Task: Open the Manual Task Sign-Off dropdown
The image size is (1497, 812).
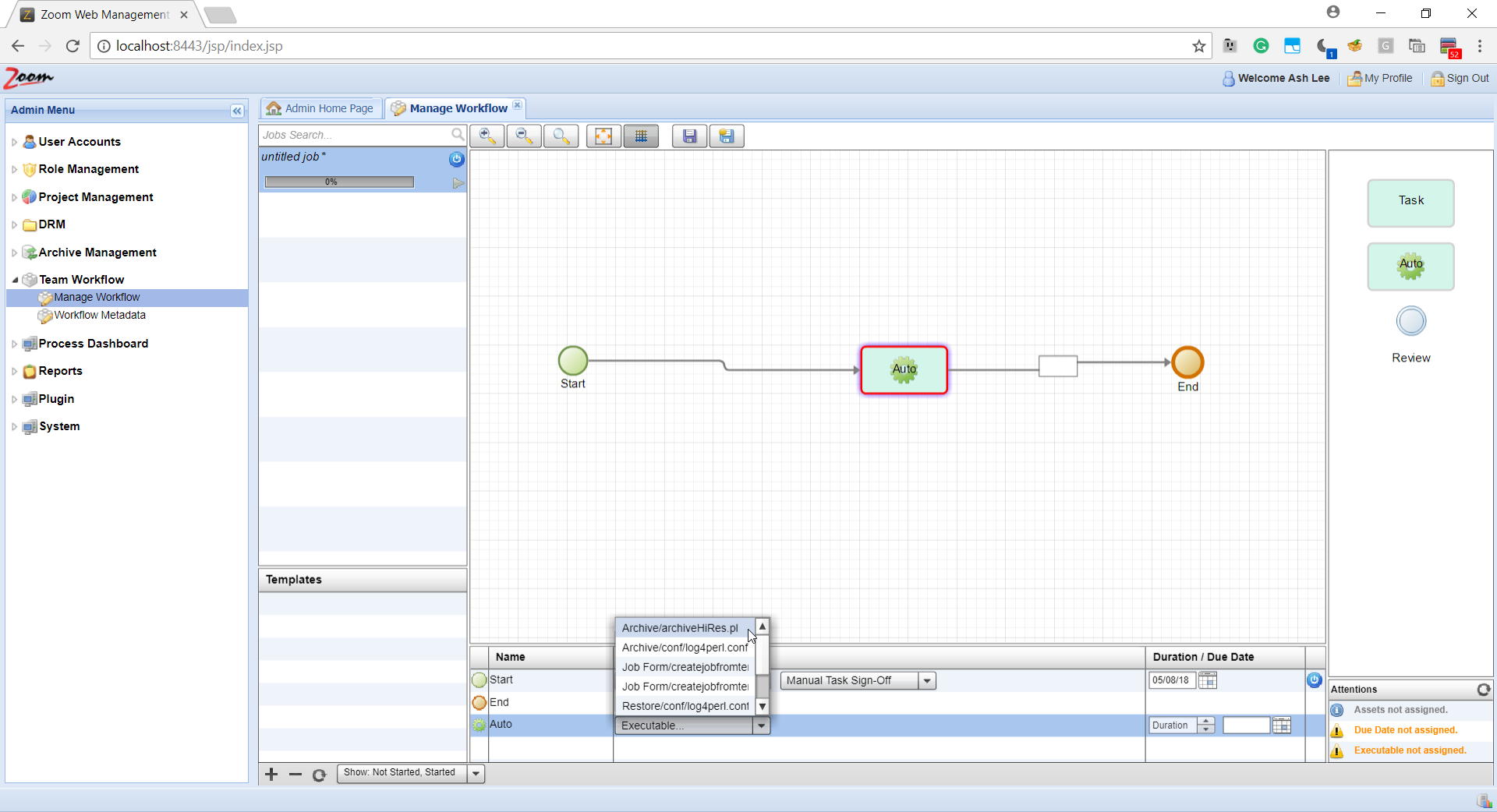Action: (x=927, y=680)
